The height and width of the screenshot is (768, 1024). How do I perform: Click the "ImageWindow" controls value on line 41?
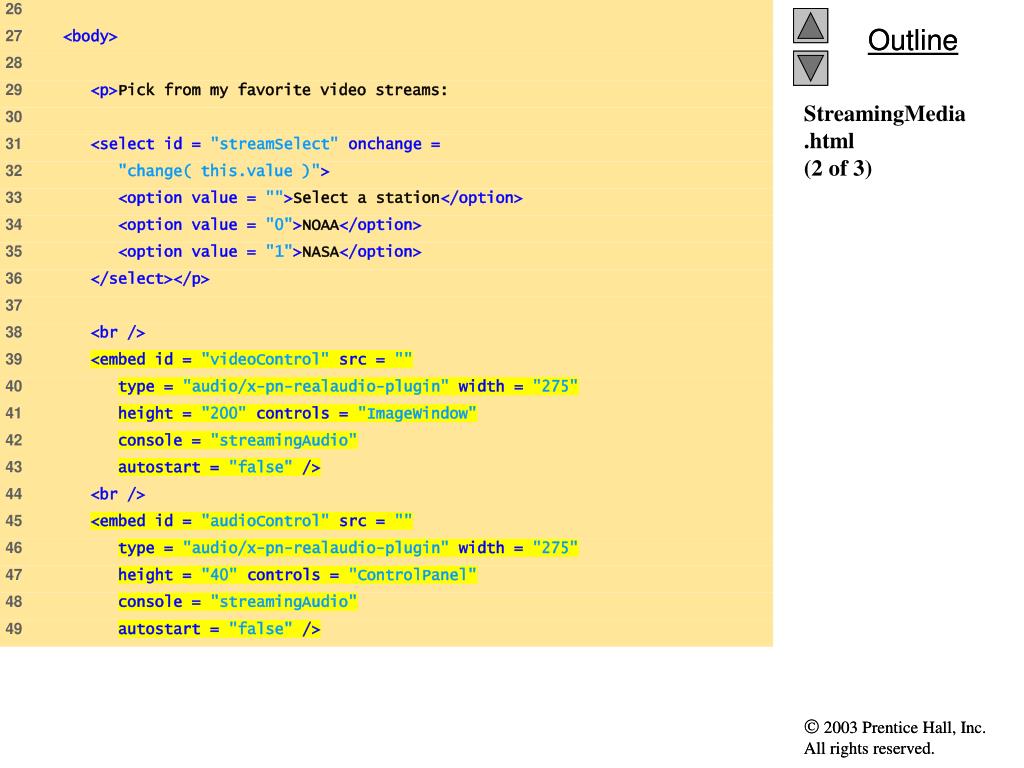point(417,413)
